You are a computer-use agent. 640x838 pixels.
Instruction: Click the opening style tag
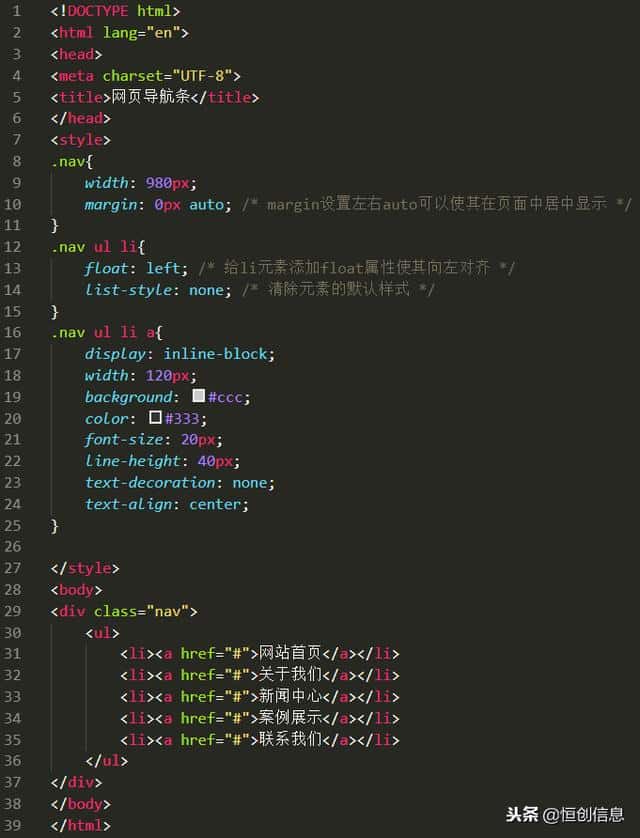[81, 140]
